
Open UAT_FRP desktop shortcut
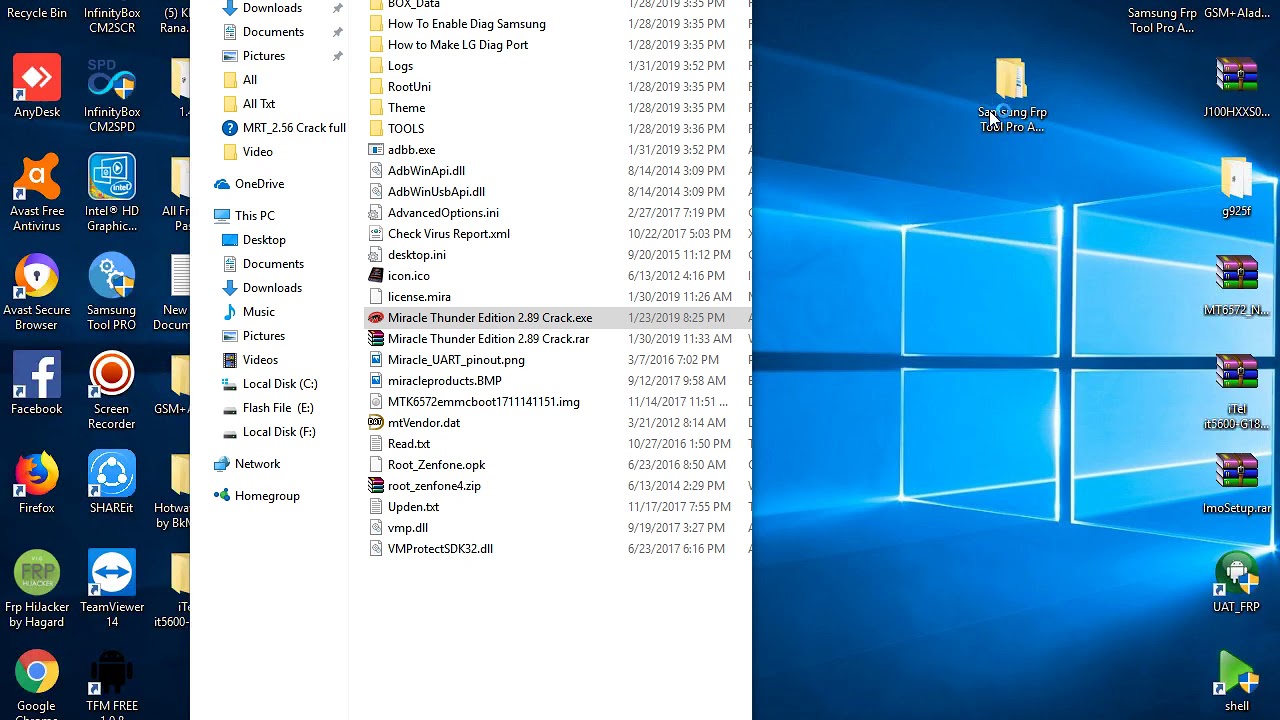pos(1237,583)
